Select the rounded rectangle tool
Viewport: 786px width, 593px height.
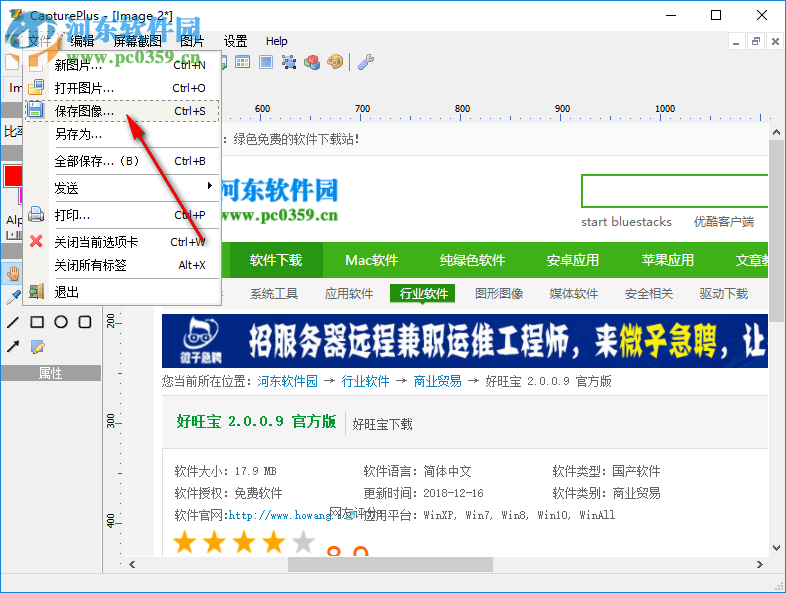[85, 322]
